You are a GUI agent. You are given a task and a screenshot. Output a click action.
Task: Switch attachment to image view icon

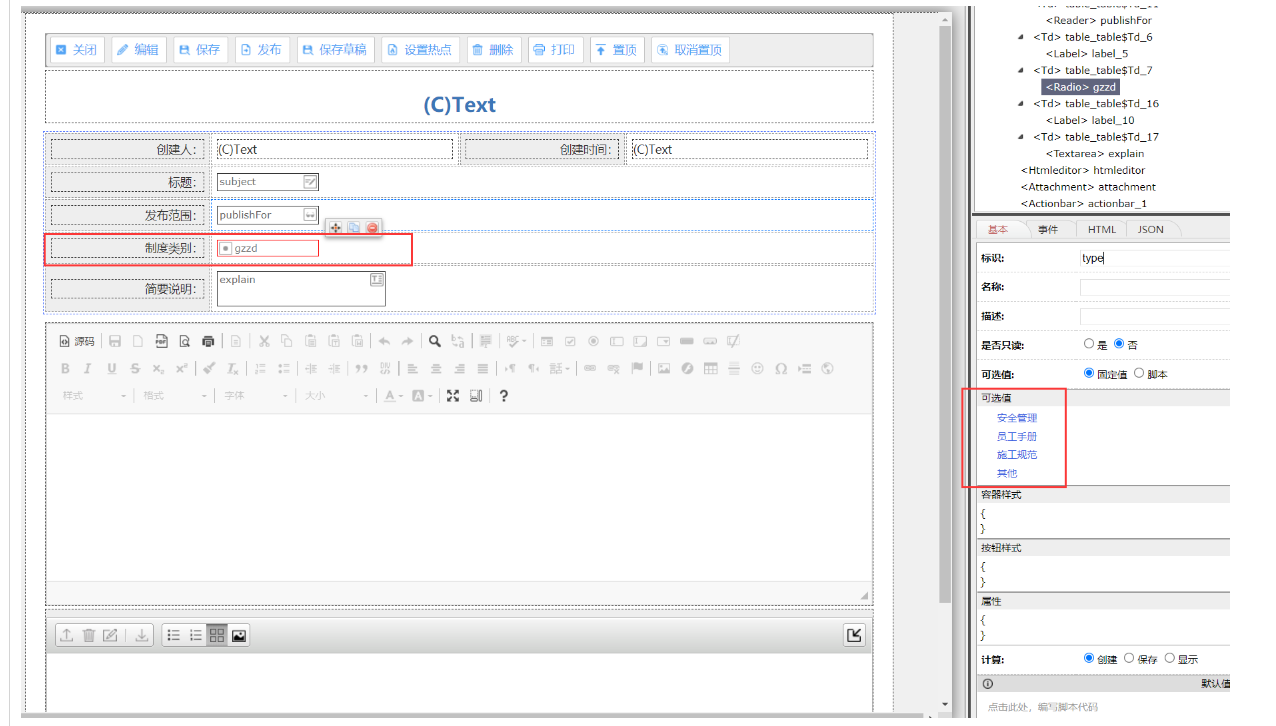(239, 635)
